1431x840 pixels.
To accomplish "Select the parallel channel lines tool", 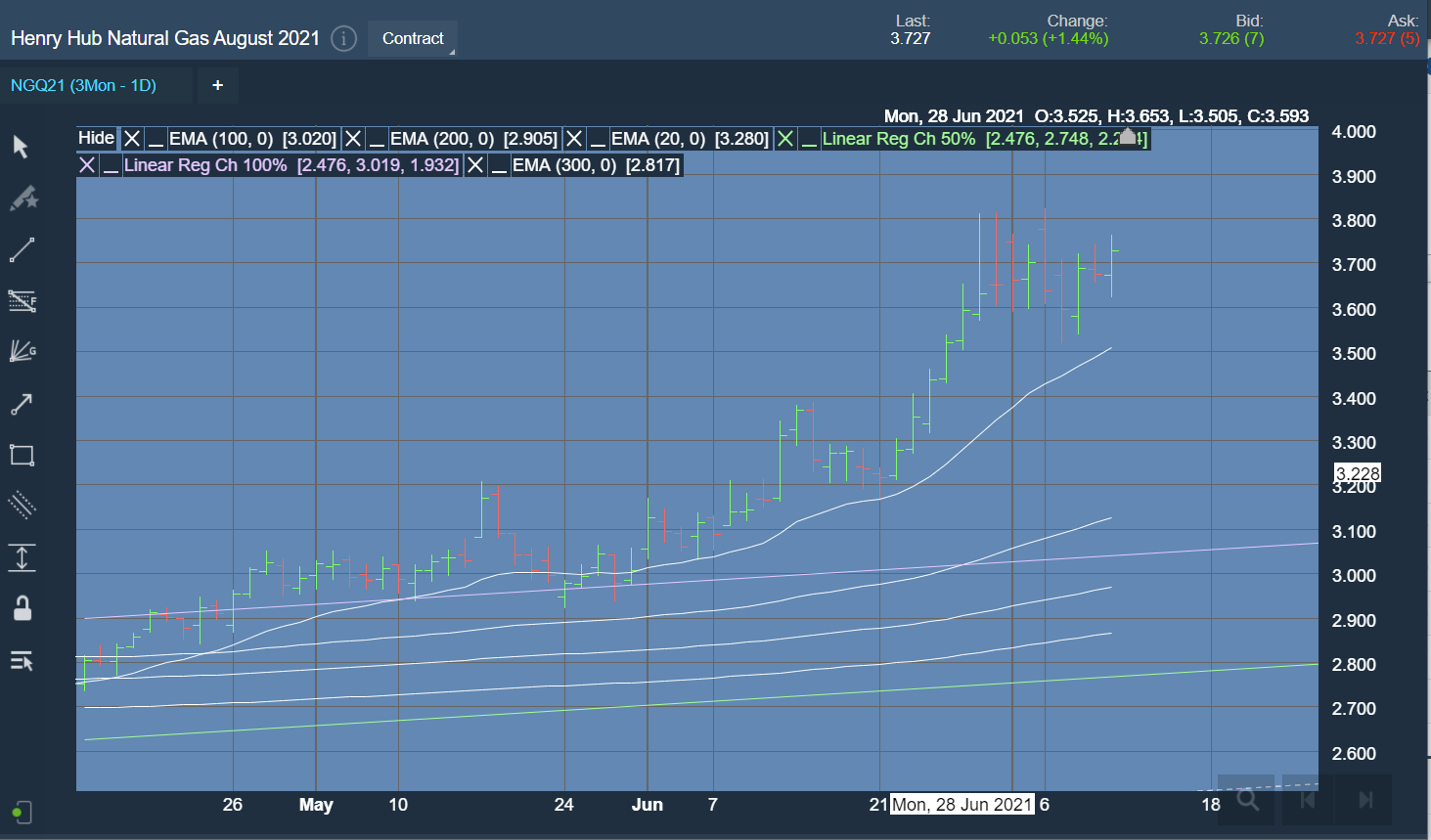I will (22, 506).
